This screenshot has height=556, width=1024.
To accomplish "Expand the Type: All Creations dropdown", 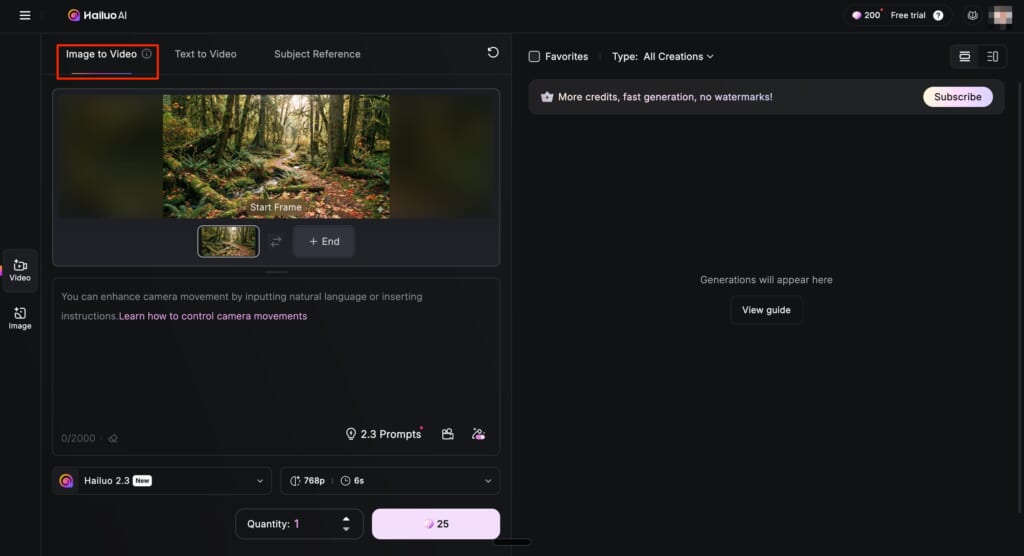I will [662, 57].
